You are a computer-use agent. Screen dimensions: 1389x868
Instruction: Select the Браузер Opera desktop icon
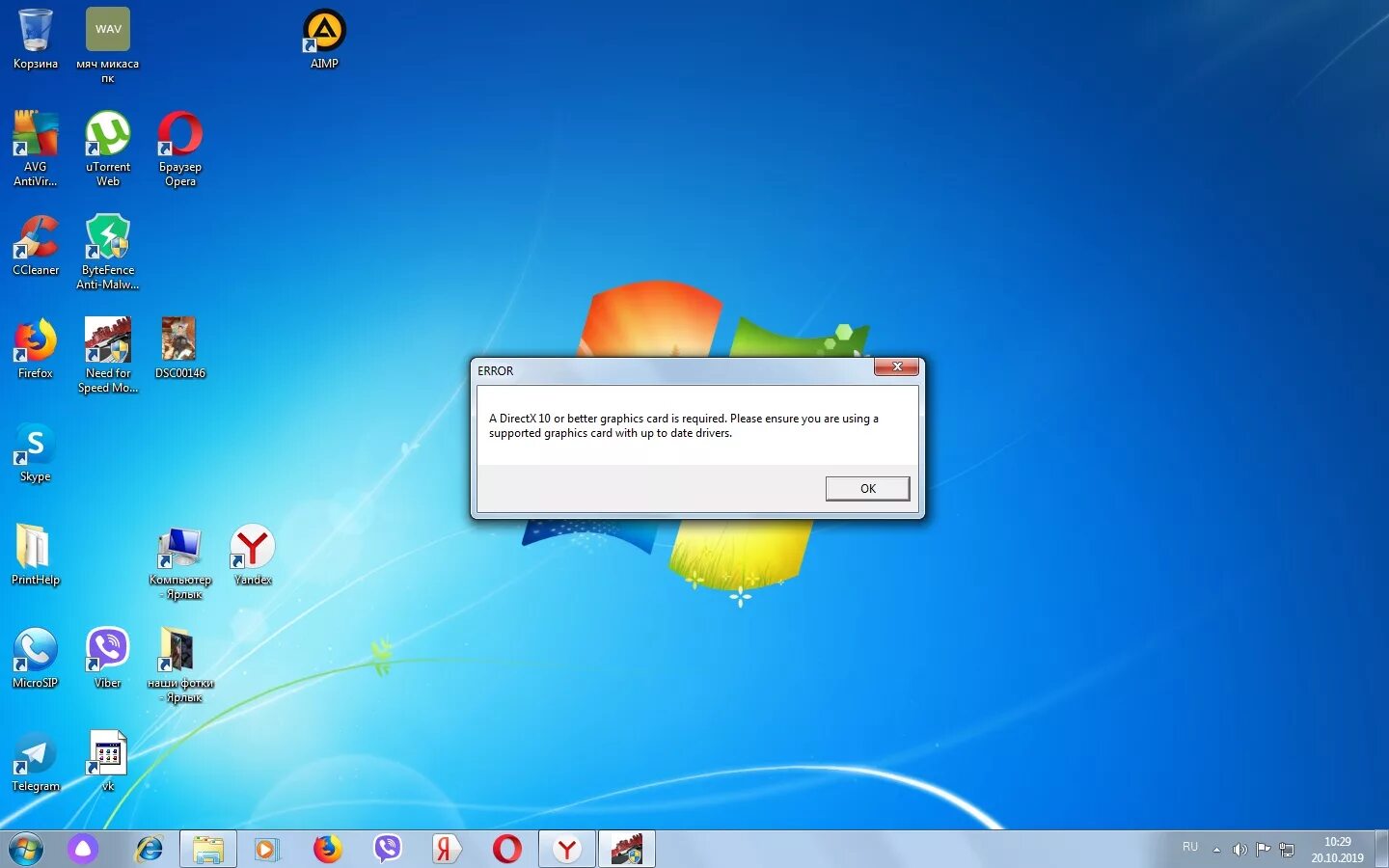(x=180, y=148)
